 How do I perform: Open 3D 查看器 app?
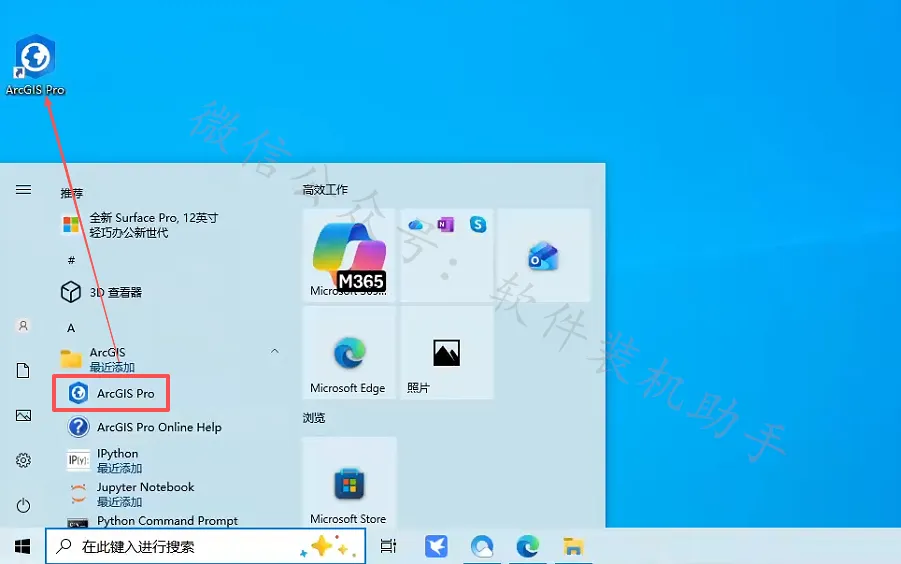pyautogui.click(x=115, y=292)
